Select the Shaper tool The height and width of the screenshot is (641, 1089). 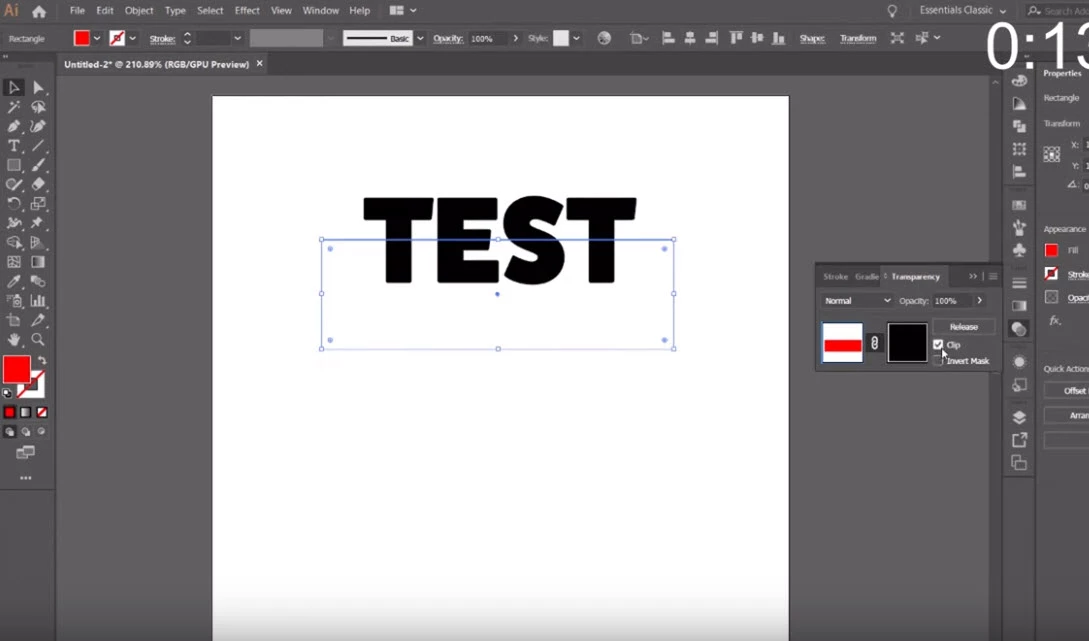point(13,185)
